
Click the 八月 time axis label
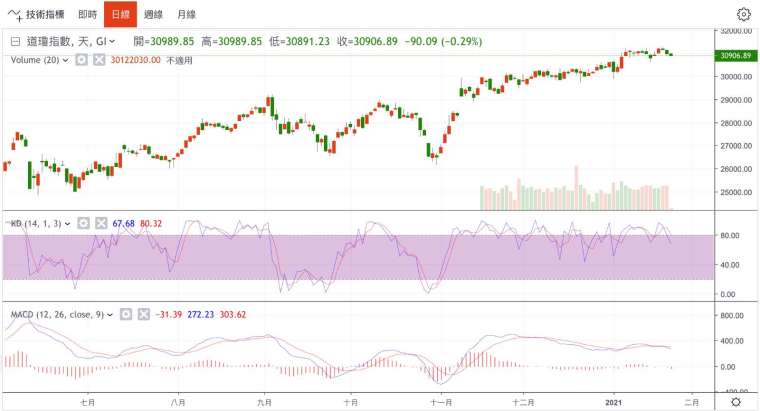(x=178, y=402)
